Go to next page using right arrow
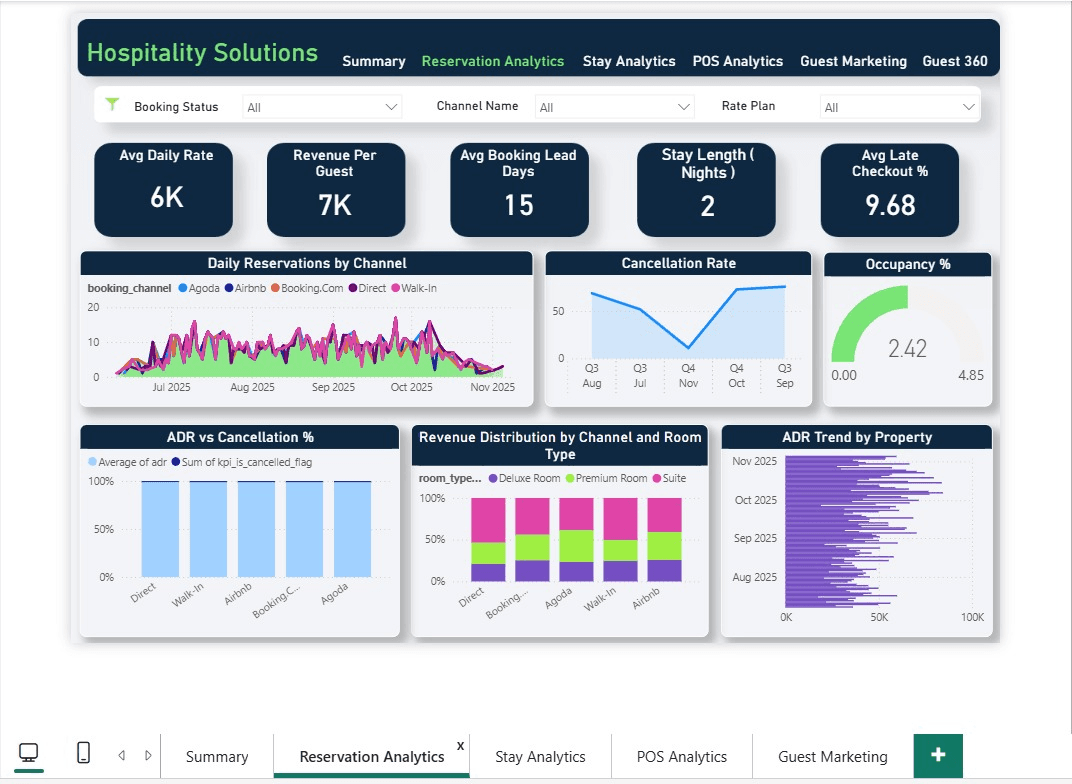This screenshot has width=1072, height=784. (x=145, y=754)
